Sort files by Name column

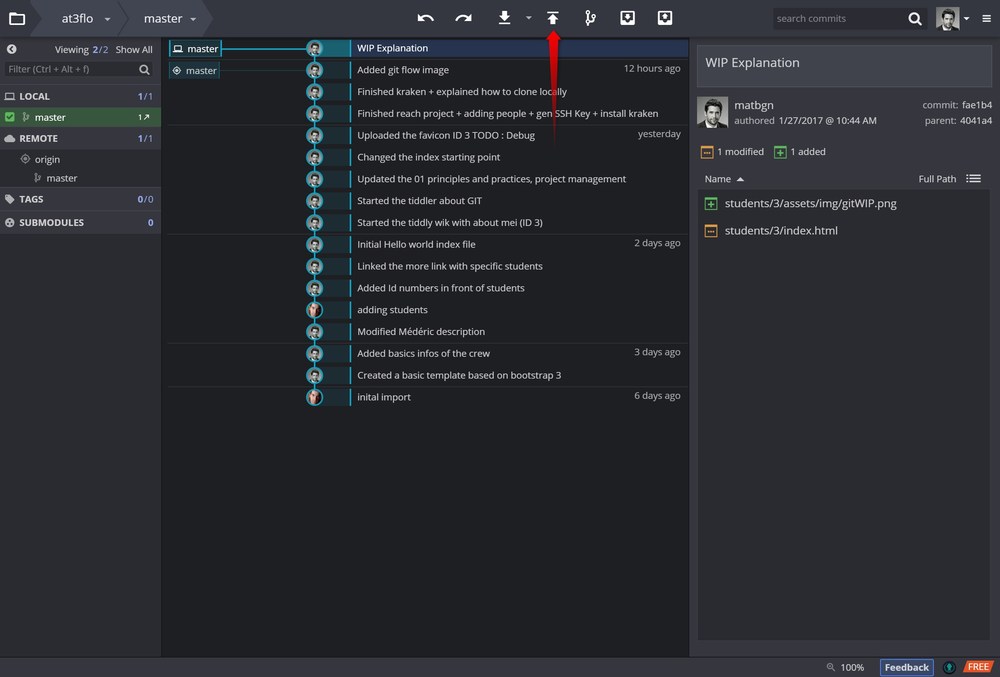click(x=724, y=179)
